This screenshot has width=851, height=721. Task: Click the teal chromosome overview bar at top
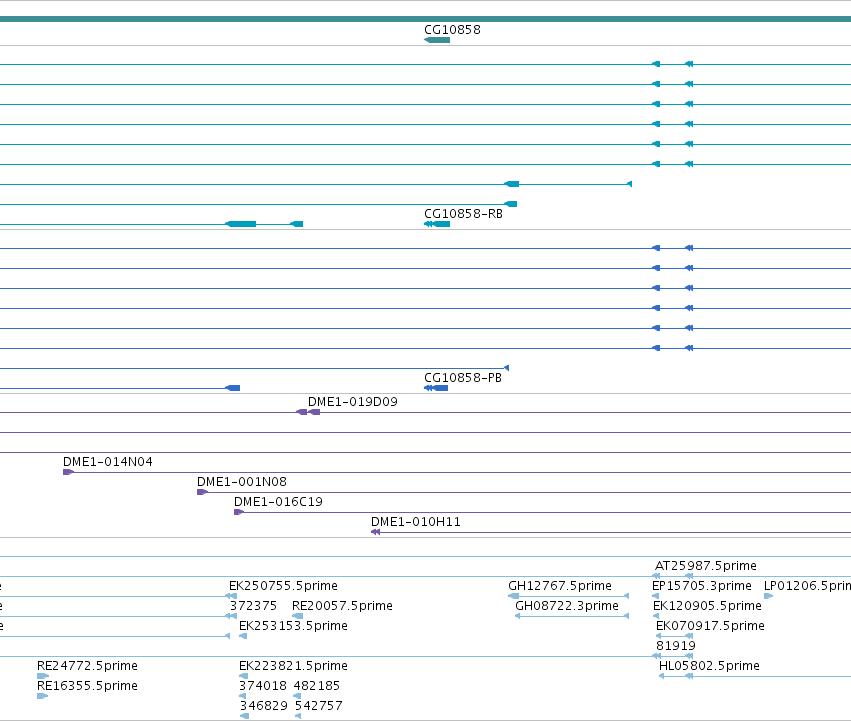coord(426,19)
